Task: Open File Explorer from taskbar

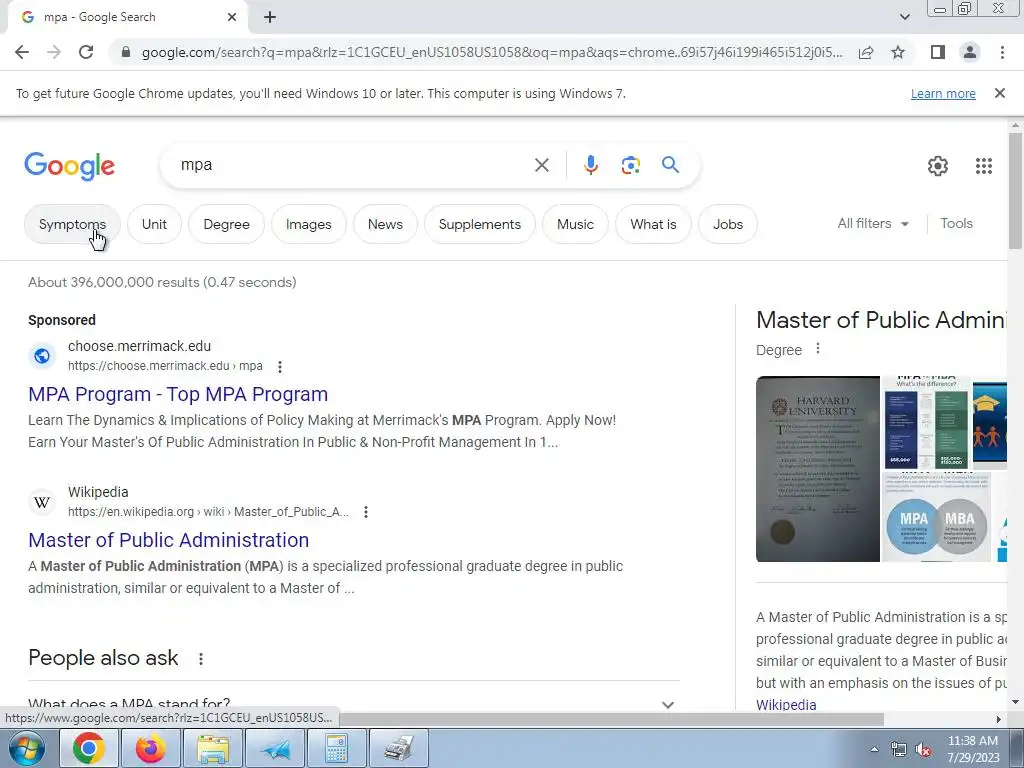Action: 213,748
